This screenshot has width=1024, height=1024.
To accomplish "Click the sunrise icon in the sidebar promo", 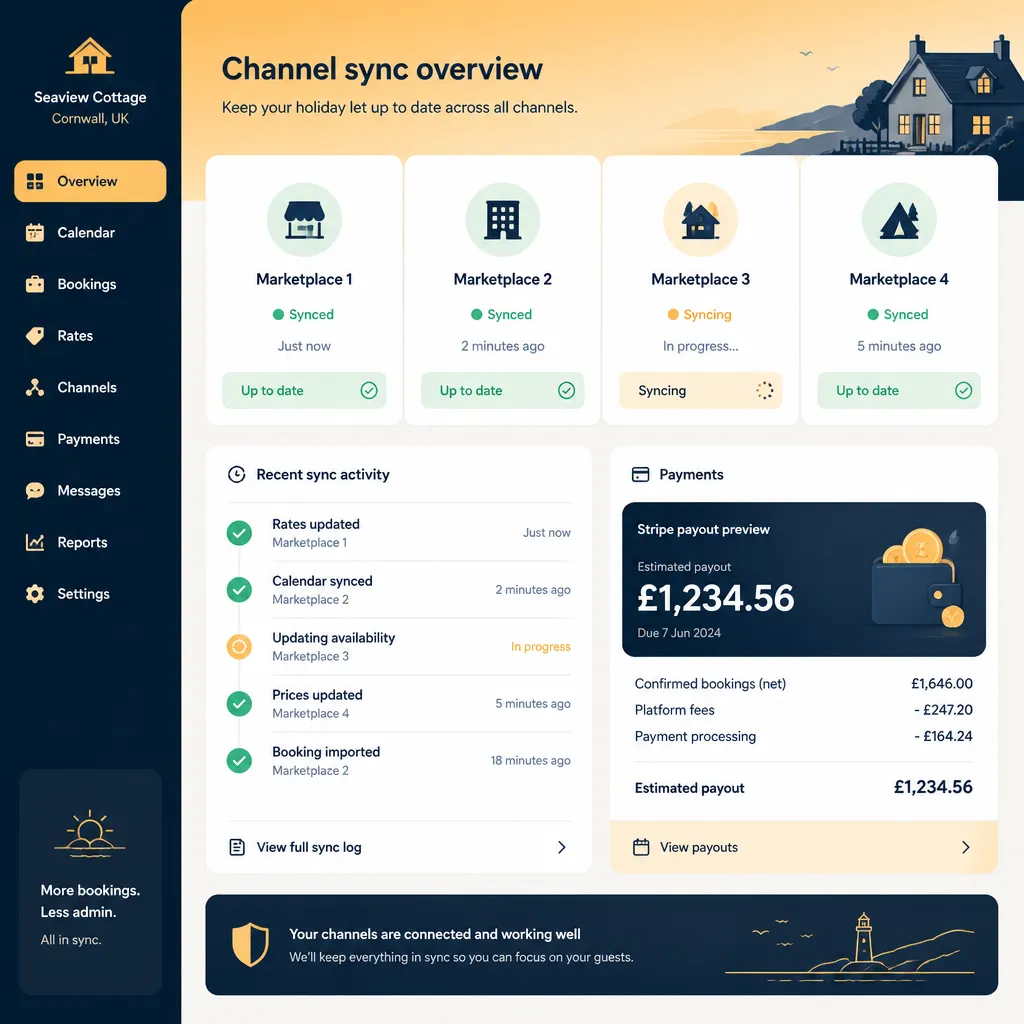I will [90, 833].
